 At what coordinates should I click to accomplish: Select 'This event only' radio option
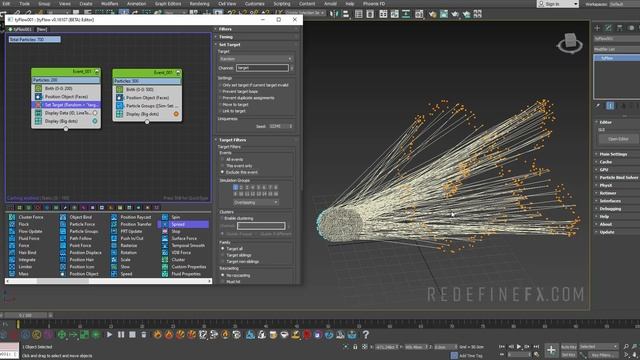pyautogui.click(x=223, y=166)
